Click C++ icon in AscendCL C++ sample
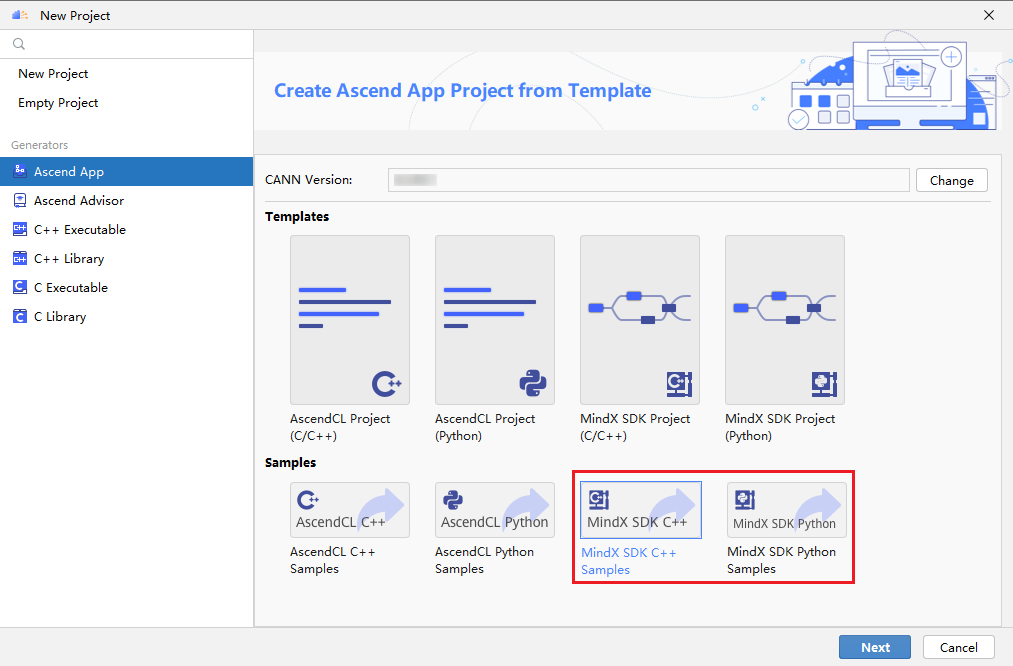 click(x=308, y=499)
